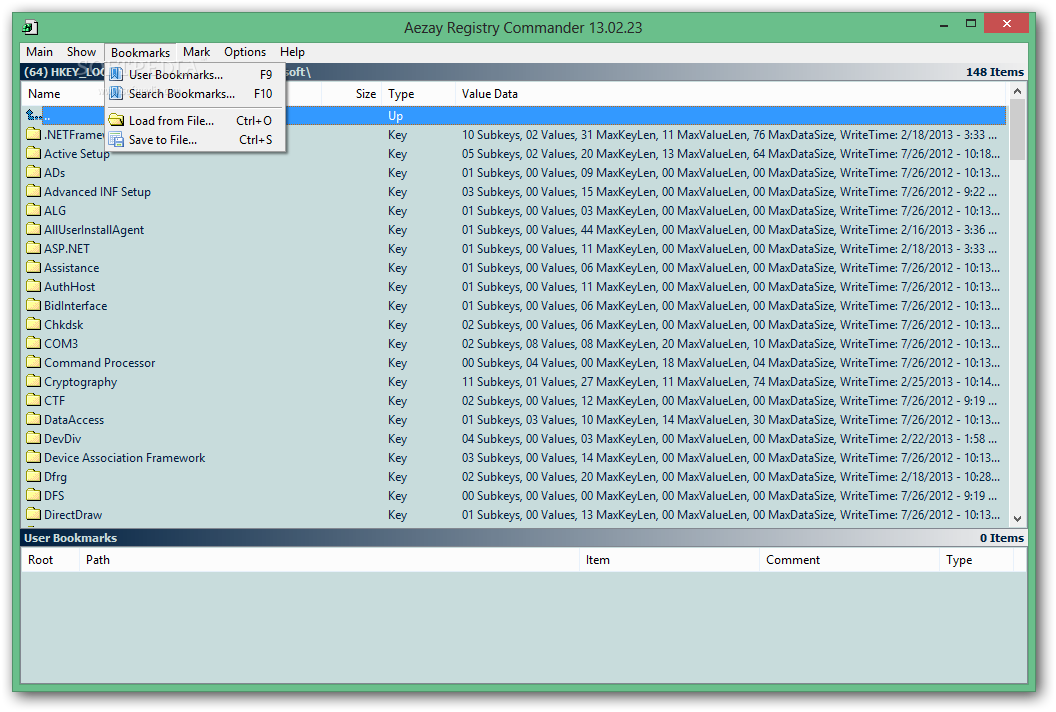Choose User Bookmarks... menu entry
The height and width of the screenshot is (712, 1056).
(x=195, y=74)
